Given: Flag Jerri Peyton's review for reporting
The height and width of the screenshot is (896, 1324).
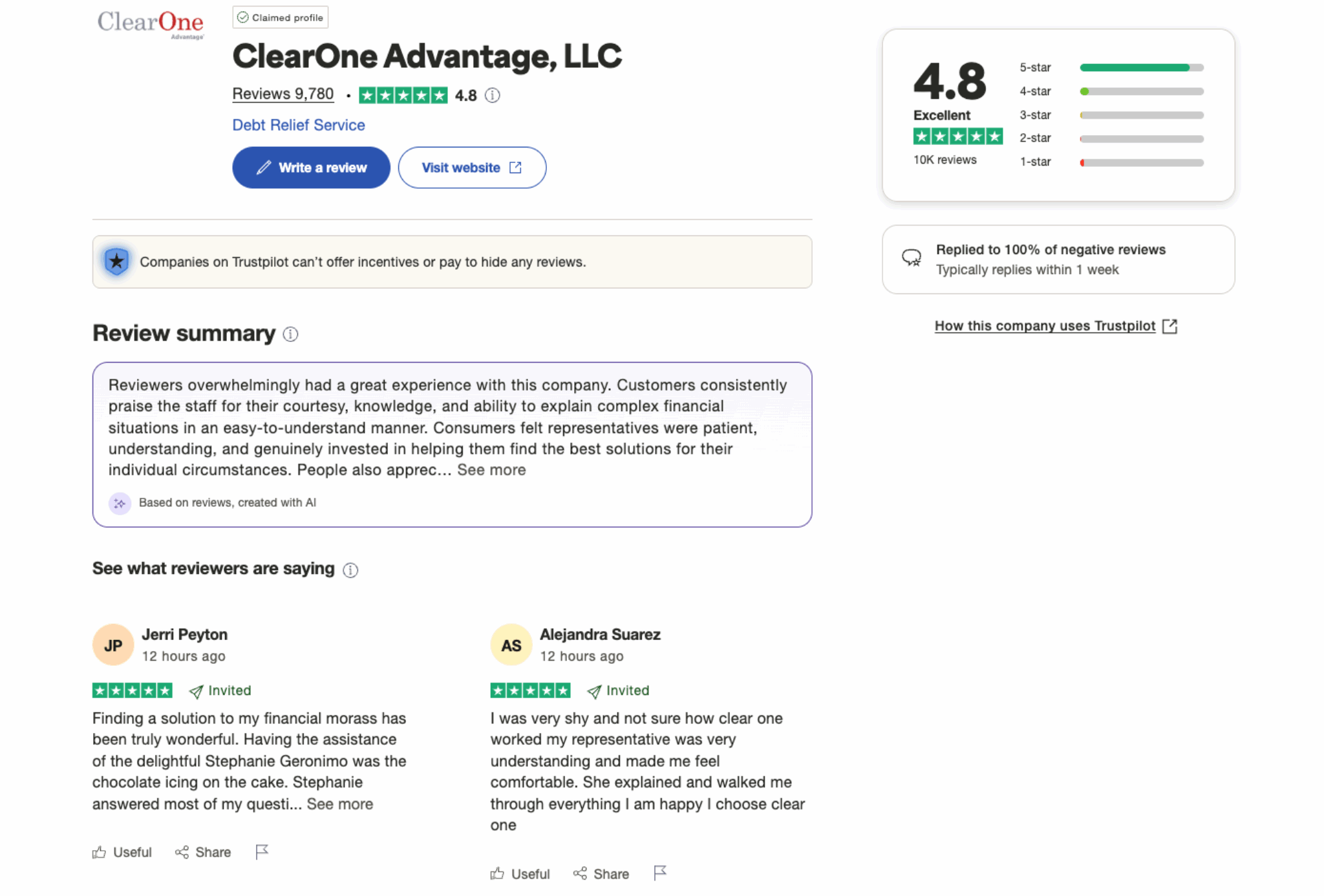Looking at the screenshot, I should [x=262, y=851].
